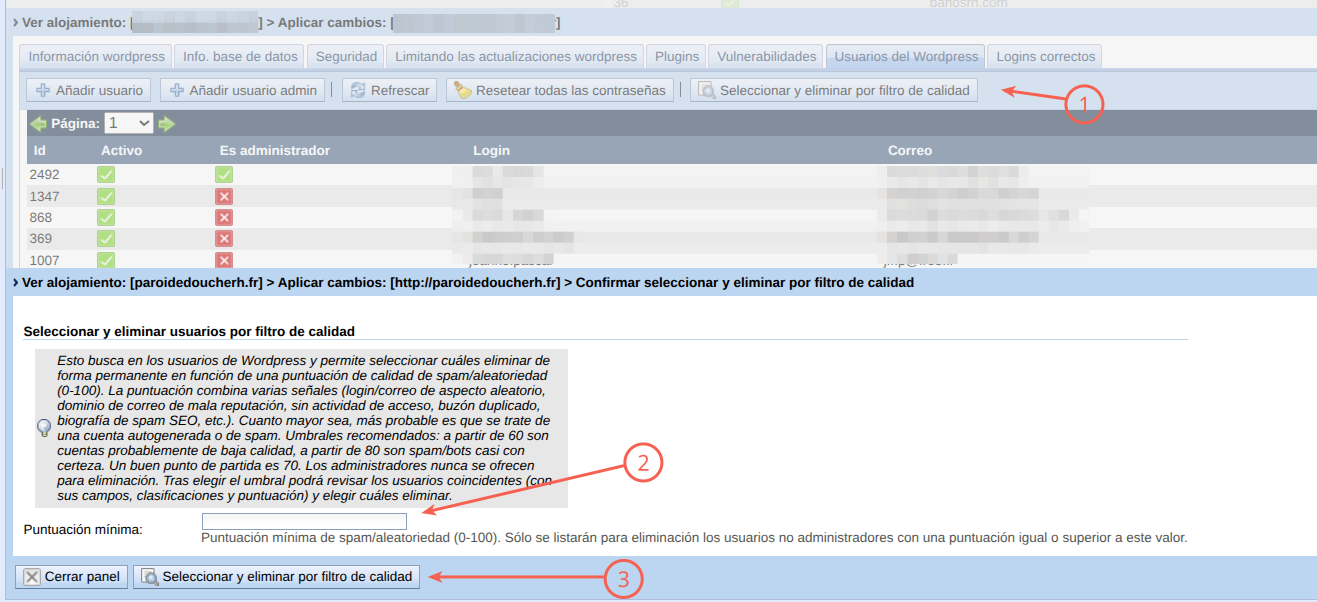The width and height of the screenshot is (1317, 602).
Task: Click Activo green check for user 369
Action: tap(106, 239)
